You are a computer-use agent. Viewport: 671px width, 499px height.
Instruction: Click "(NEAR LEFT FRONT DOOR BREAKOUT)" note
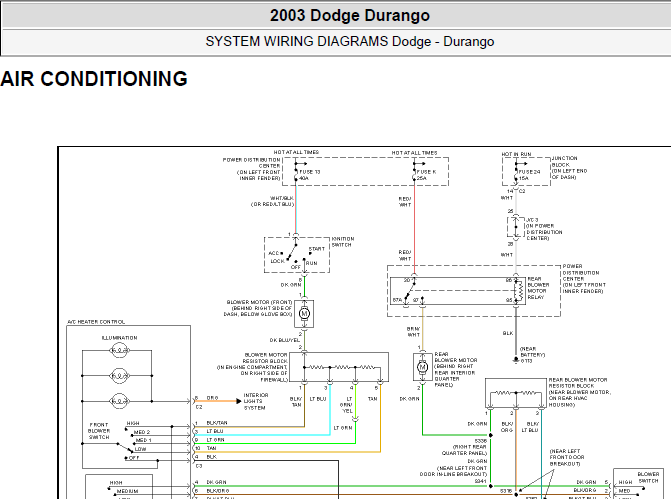click(x=565, y=457)
